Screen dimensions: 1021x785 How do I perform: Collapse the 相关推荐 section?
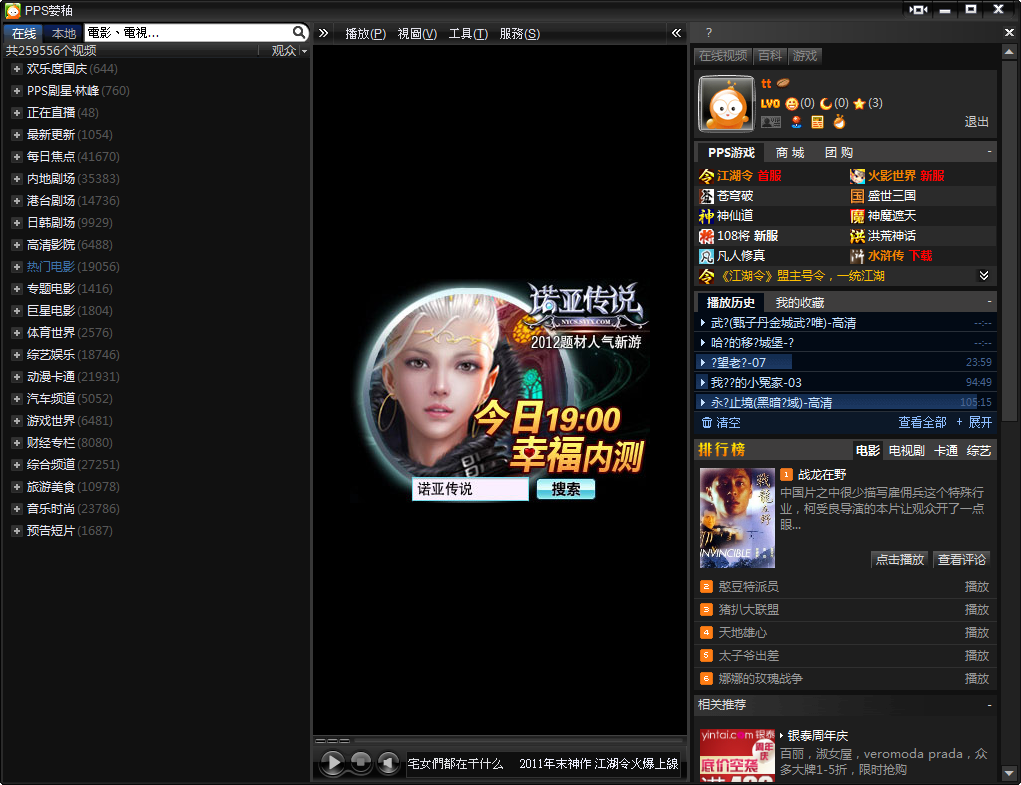click(989, 705)
